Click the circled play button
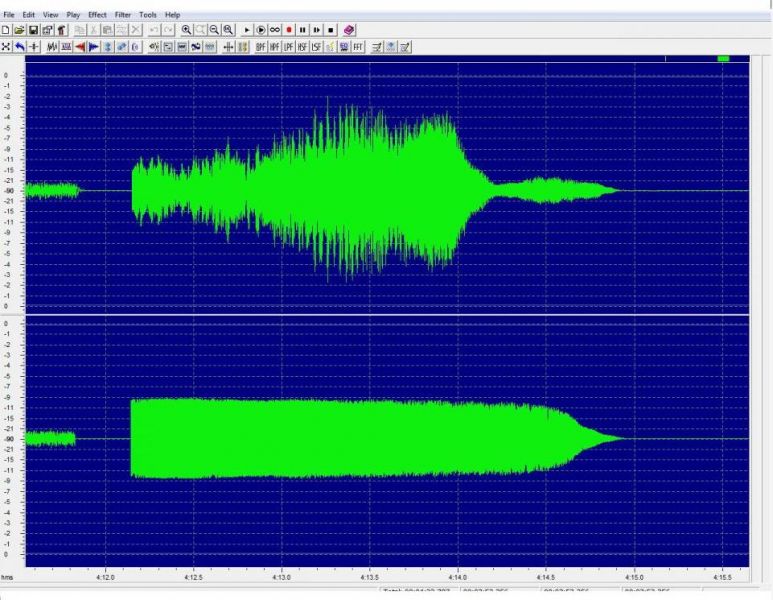Image resolution: width=773 pixels, height=600 pixels. coord(261,30)
